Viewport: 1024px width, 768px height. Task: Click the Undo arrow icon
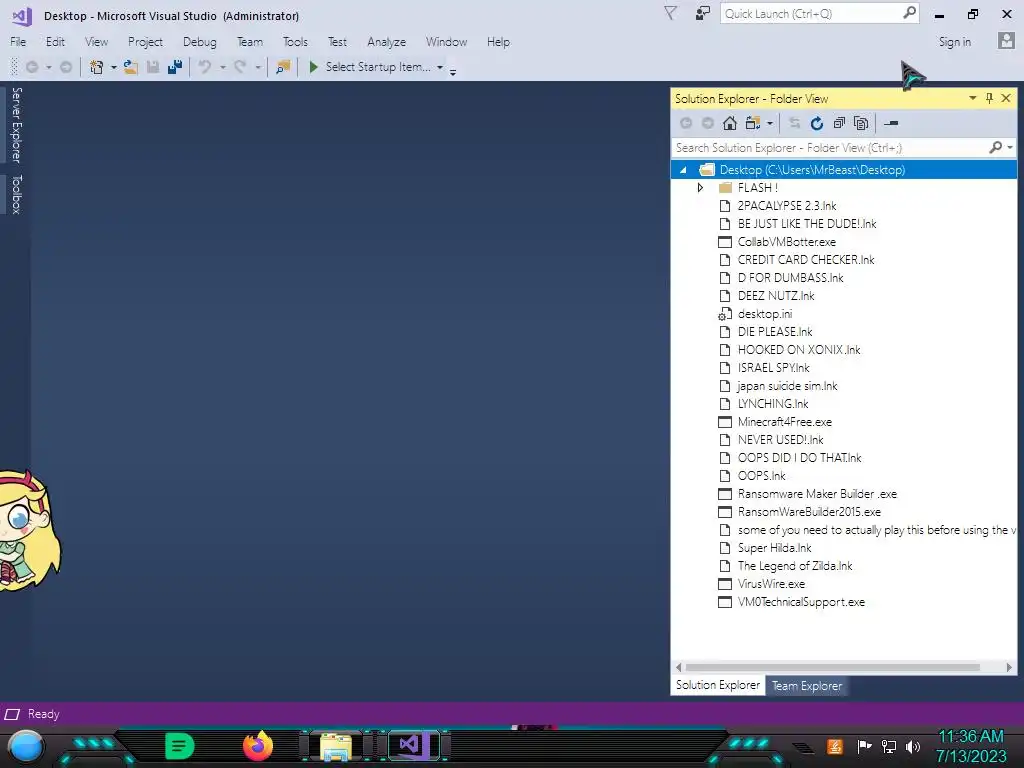coord(205,67)
